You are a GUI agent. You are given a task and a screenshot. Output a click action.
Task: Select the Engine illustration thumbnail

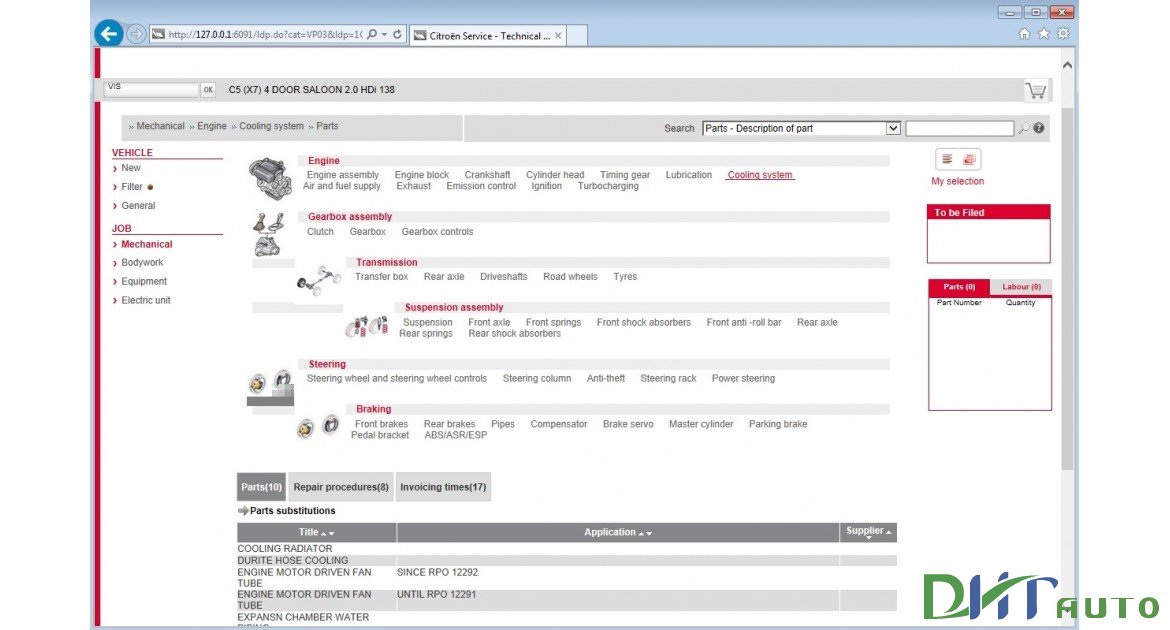pyautogui.click(x=270, y=178)
